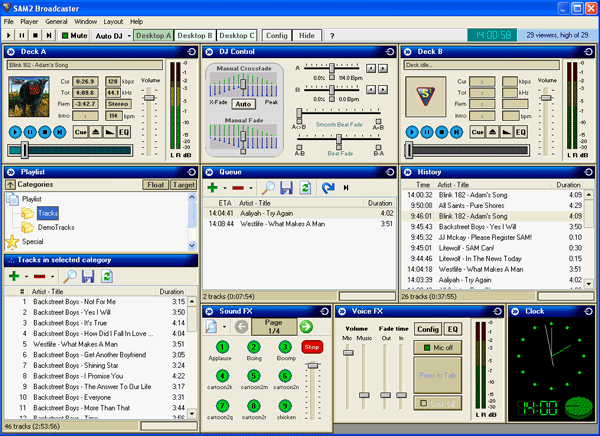Click the Eject icon on Deck A

pyautogui.click(x=96, y=132)
